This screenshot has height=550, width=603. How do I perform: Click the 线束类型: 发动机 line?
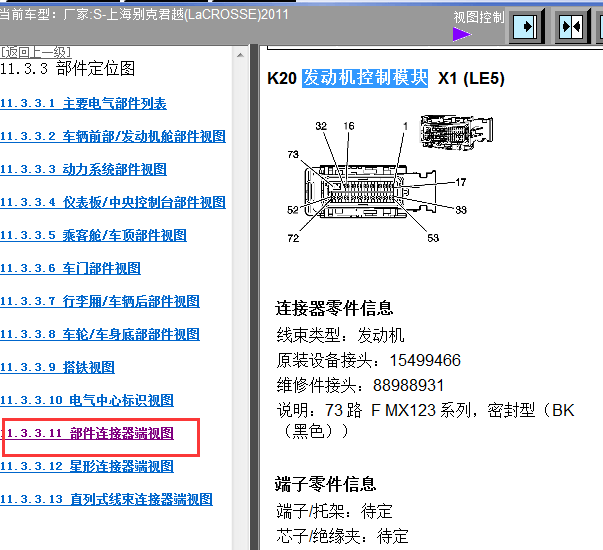click(340, 335)
